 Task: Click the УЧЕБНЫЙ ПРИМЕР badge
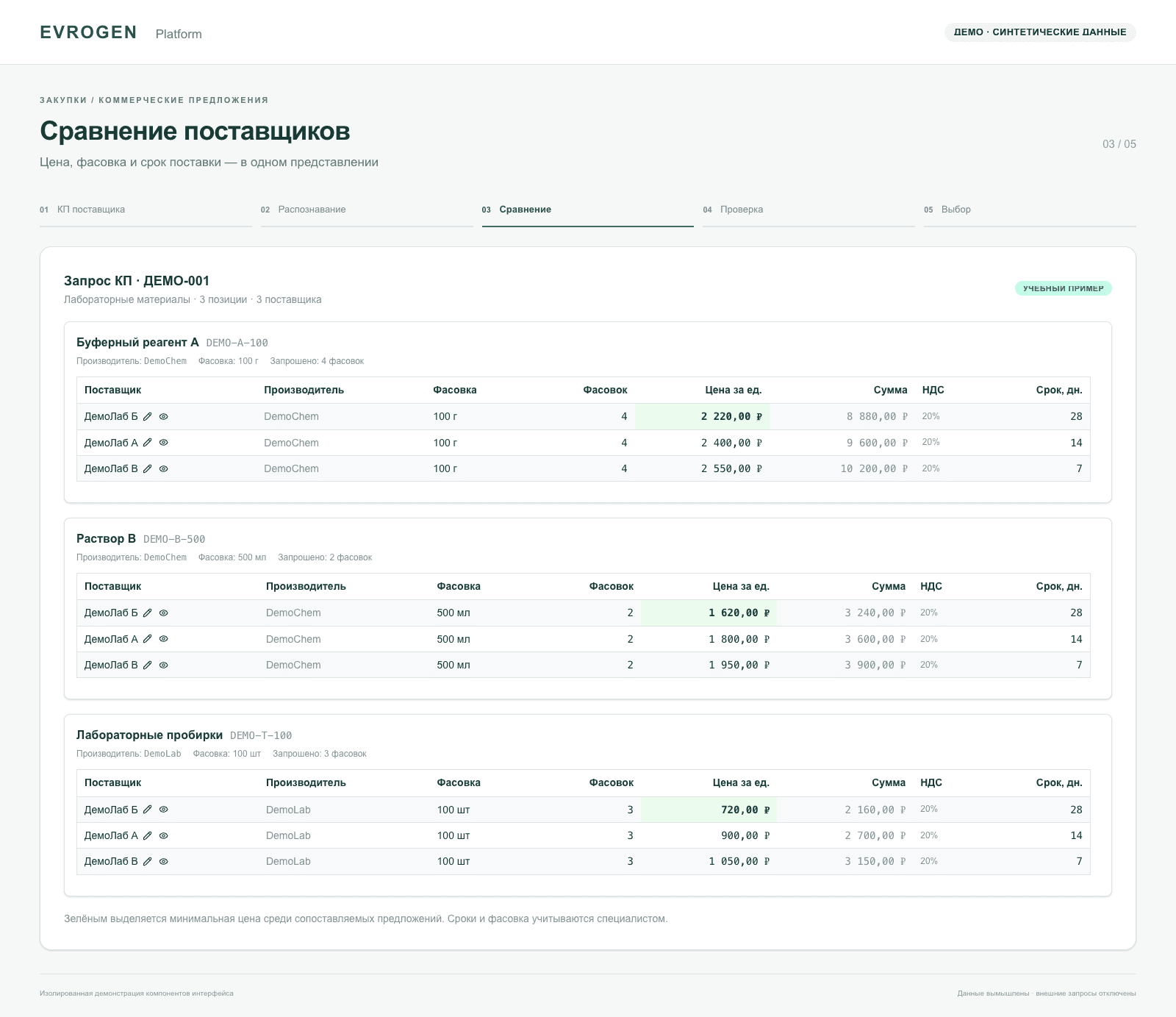tap(1064, 288)
